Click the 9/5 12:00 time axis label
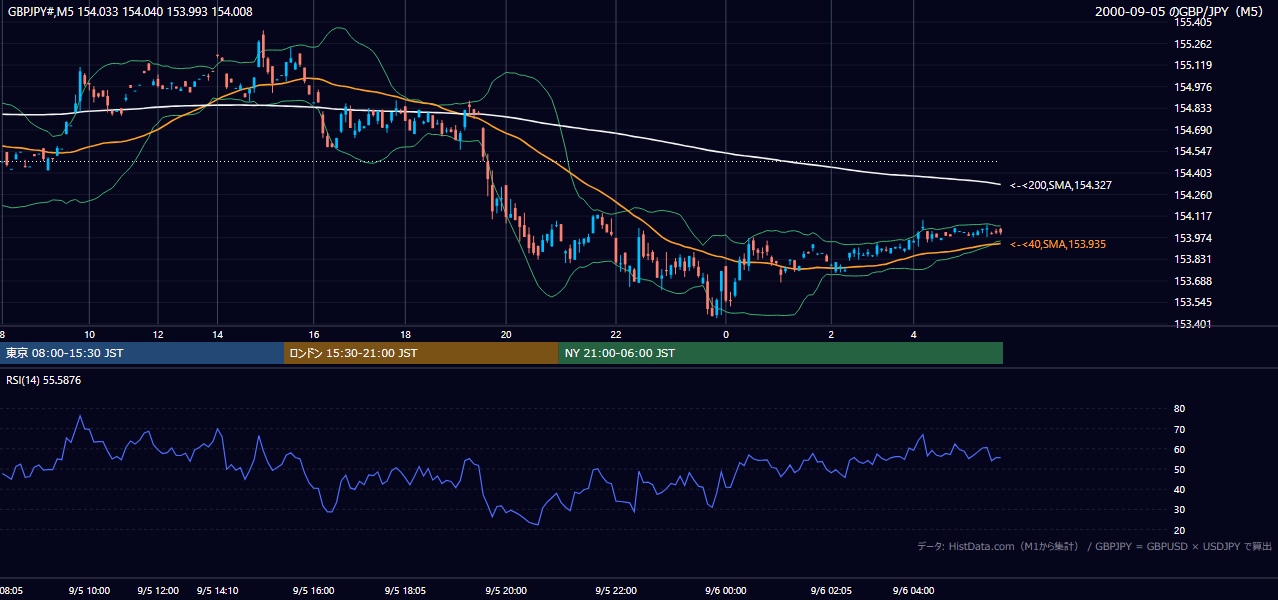 pyautogui.click(x=158, y=591)
